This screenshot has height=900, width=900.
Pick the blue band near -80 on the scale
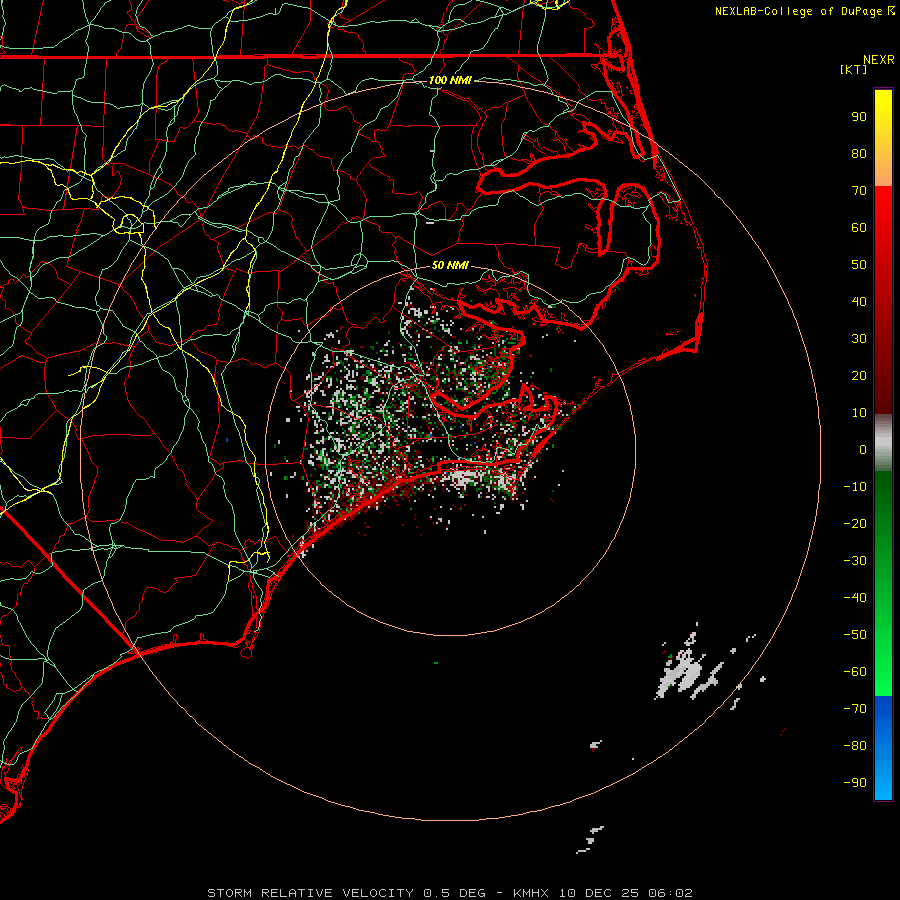[x=883, y=745]
